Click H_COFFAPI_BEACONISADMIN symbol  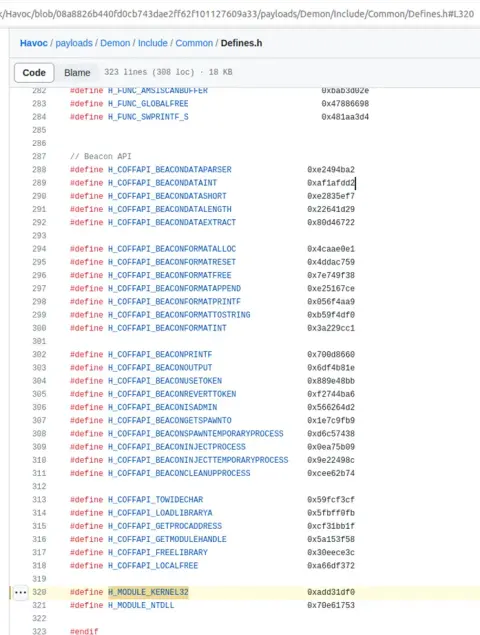[162, 407]
